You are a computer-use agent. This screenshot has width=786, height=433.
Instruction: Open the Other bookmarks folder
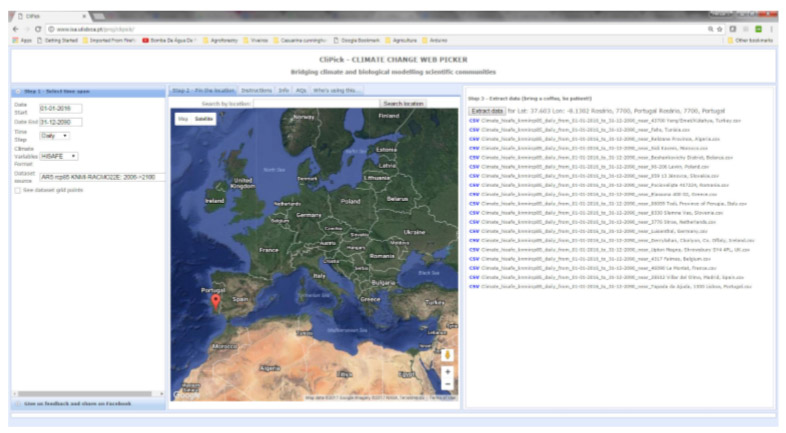(750, 40)
